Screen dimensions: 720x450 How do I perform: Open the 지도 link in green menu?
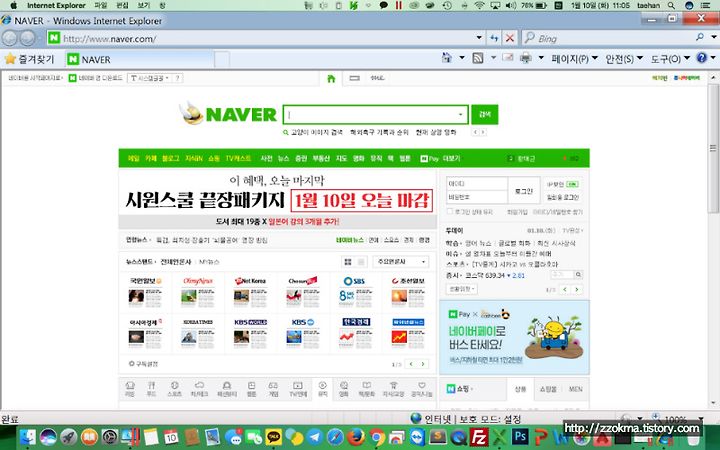point(341,158)
